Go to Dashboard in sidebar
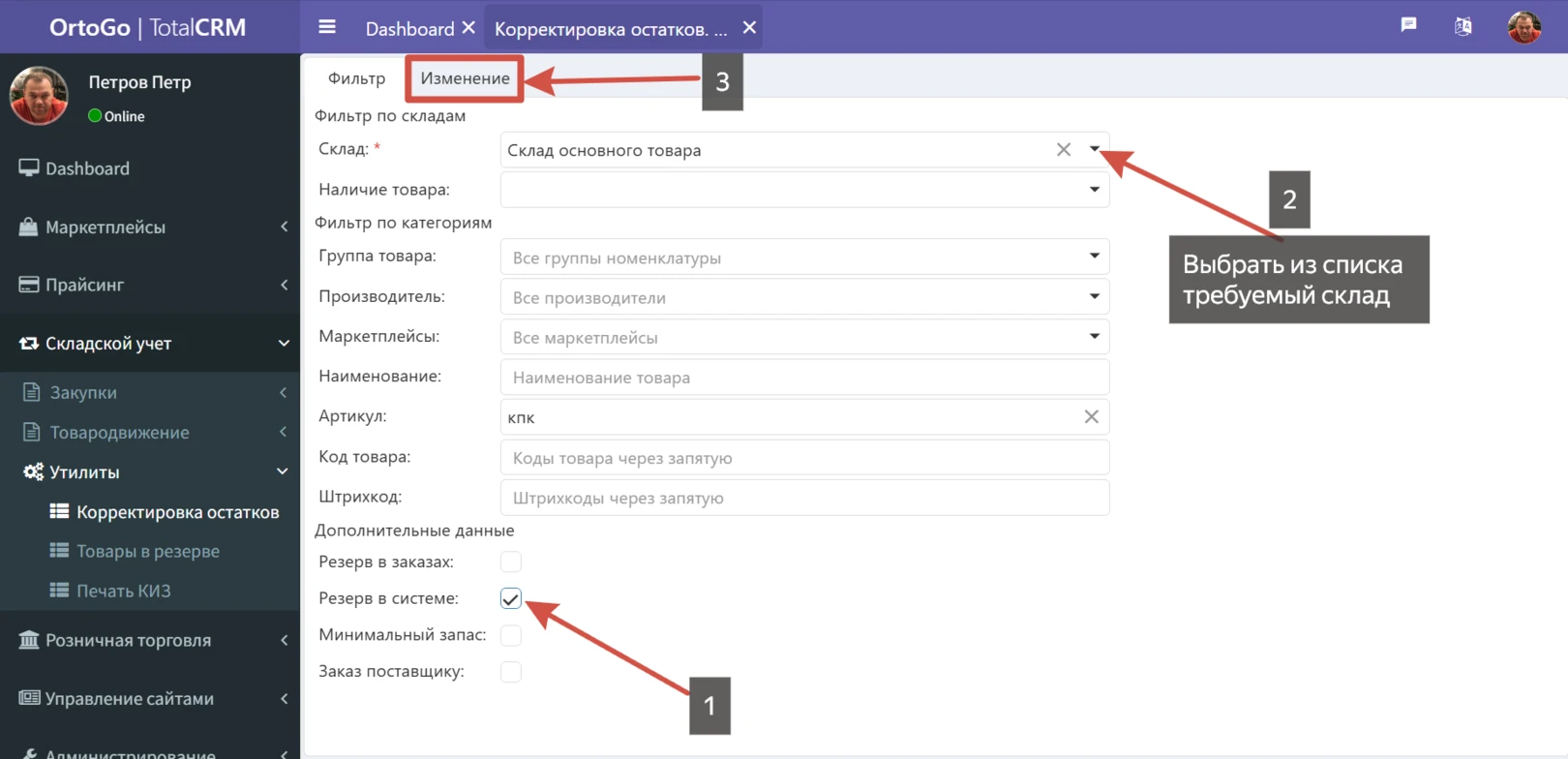 (87, 168)
